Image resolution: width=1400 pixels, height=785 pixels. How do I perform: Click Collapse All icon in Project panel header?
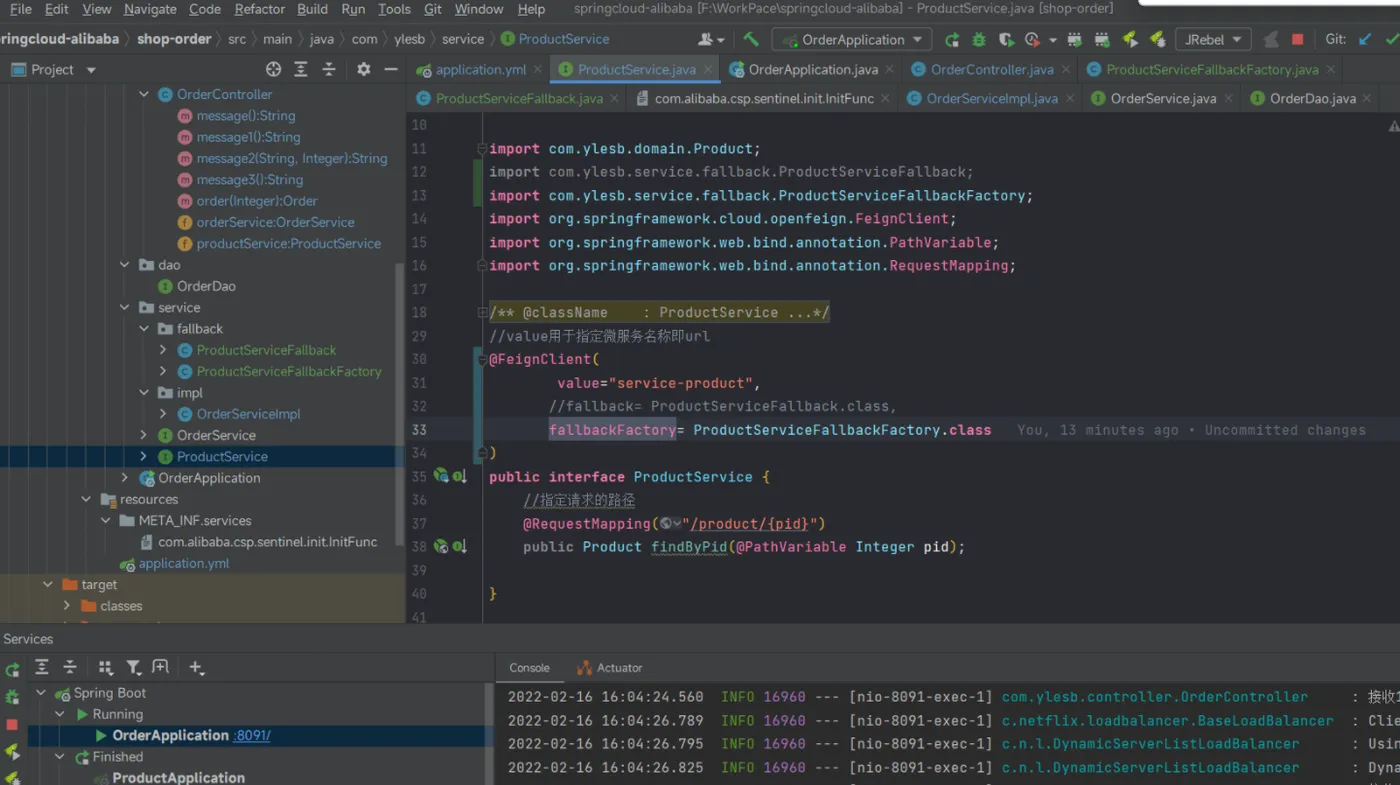329,69
